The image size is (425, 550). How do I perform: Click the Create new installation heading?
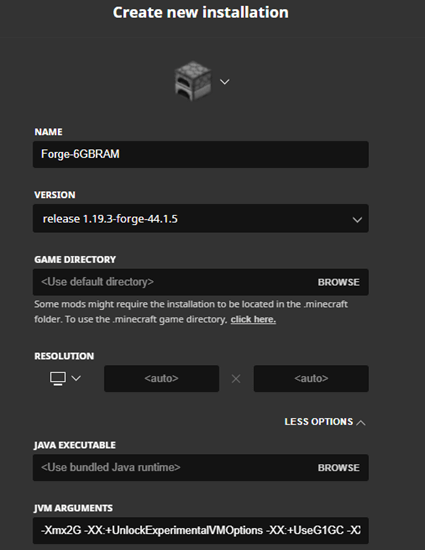tap(201, 13)
